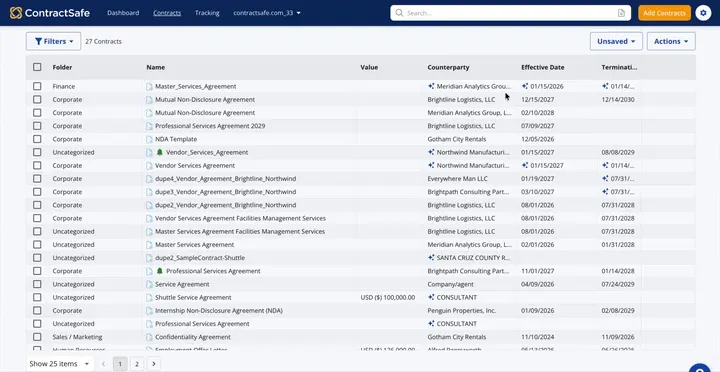
Task: Click the Filters funnel icon
Action: (x=39, y=41)
